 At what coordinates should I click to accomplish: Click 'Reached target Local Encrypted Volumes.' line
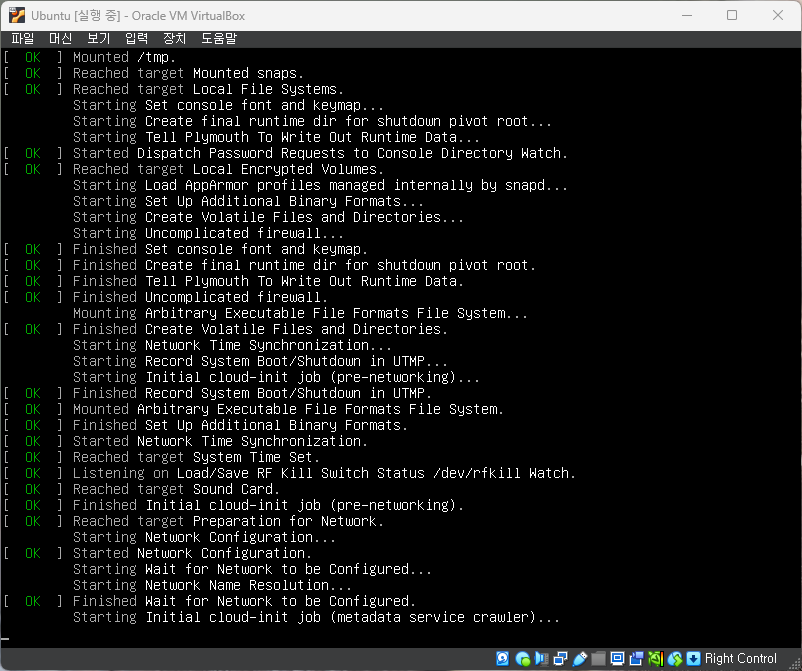[228, 169]
